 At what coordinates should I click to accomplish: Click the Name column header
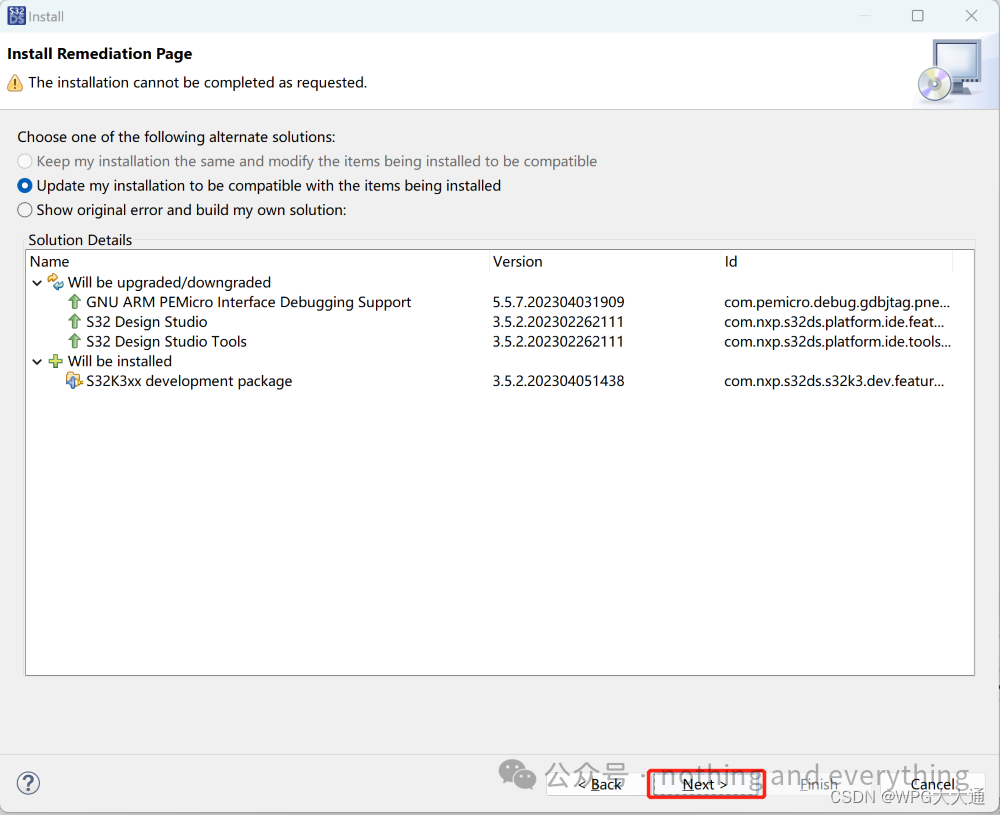(258, 261)
